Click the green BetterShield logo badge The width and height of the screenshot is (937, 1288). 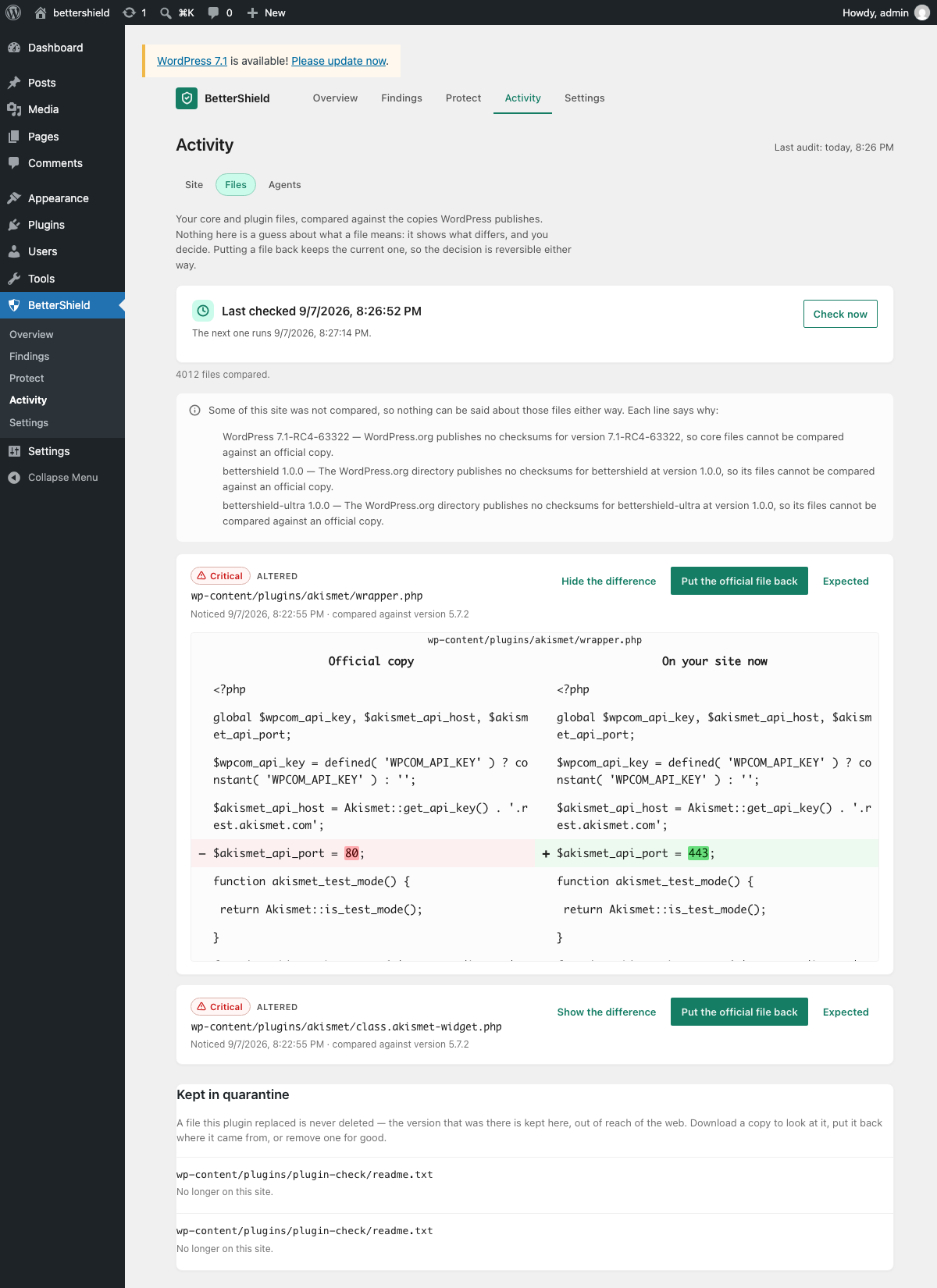[x=187, y=98]
